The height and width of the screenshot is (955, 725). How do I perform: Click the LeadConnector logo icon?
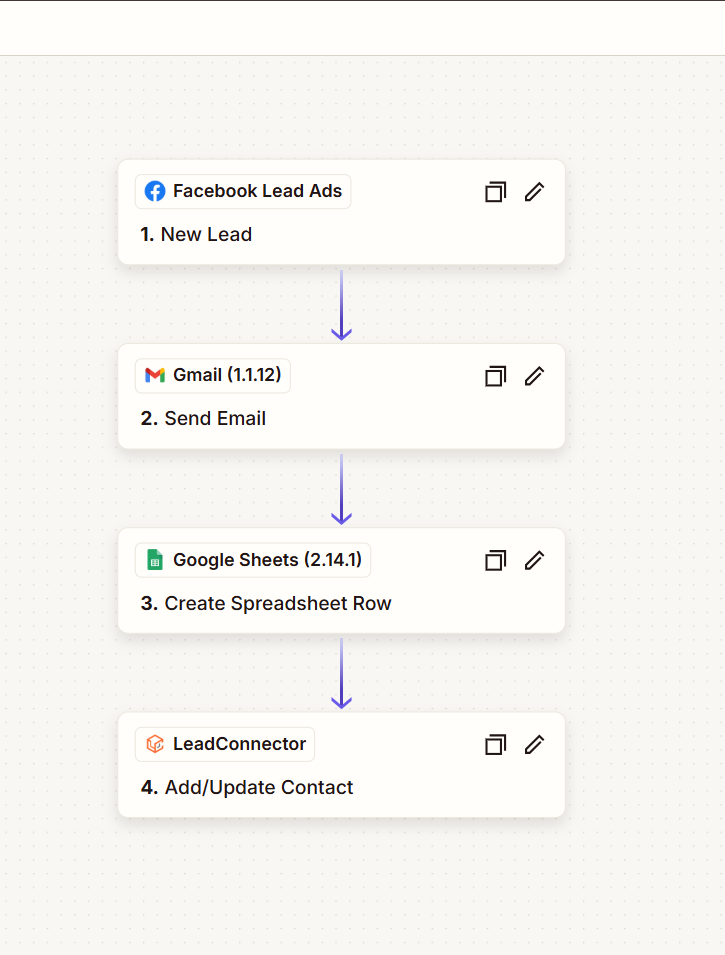pos(155,744)
